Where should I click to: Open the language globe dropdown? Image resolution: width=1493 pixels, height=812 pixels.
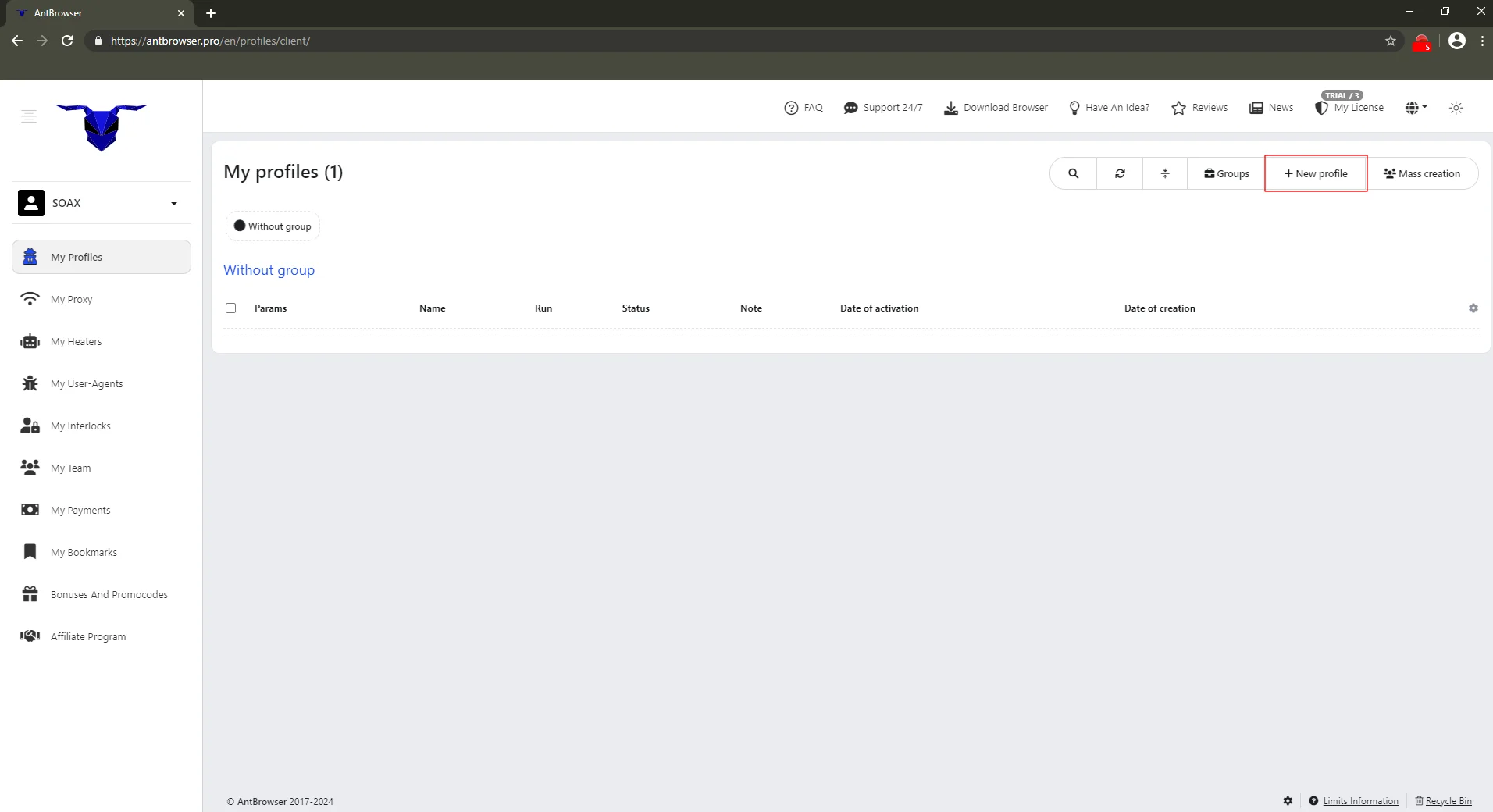click(1415, 108)
